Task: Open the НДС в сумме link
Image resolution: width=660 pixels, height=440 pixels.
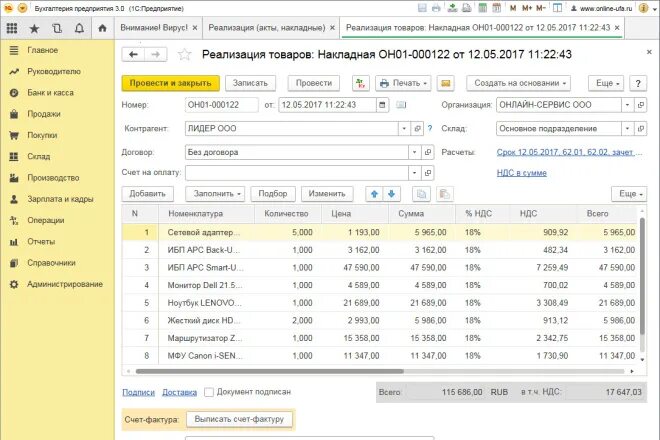Action: pos(522,173)
